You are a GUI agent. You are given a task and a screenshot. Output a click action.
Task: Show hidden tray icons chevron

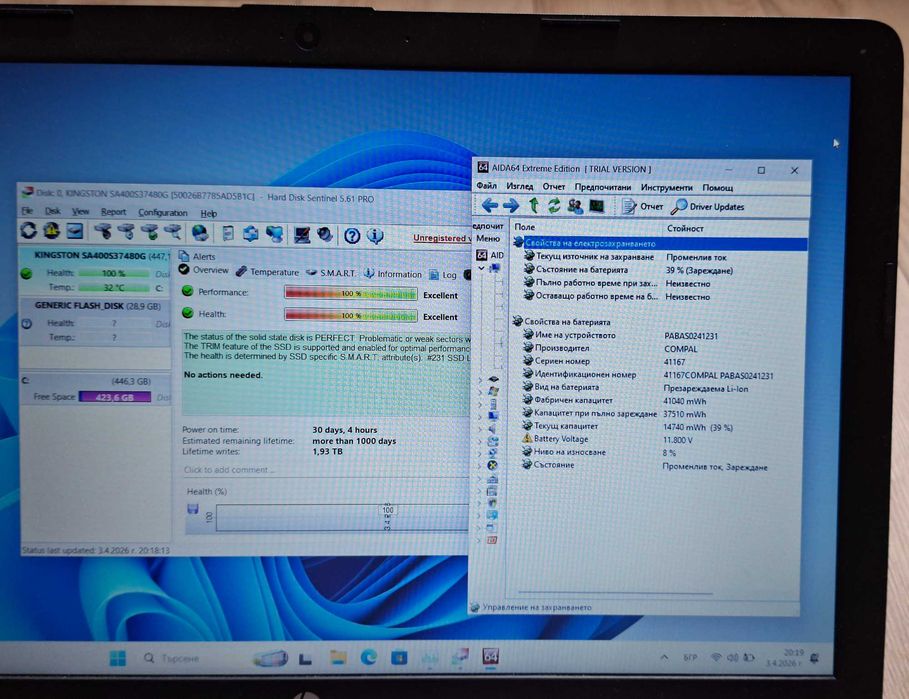click(x=664, y=657)
